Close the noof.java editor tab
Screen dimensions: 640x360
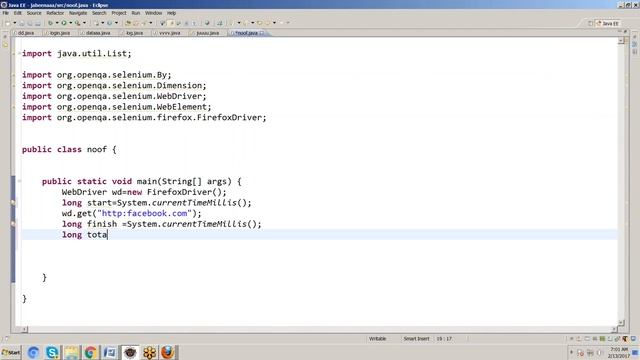pyautogui.click(x=262, y=33)
